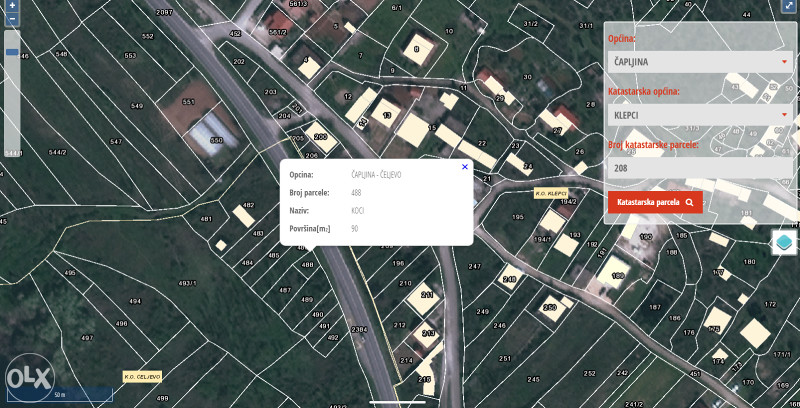
Task: Select parcel 551 on the map
Action: pos(188,102)
